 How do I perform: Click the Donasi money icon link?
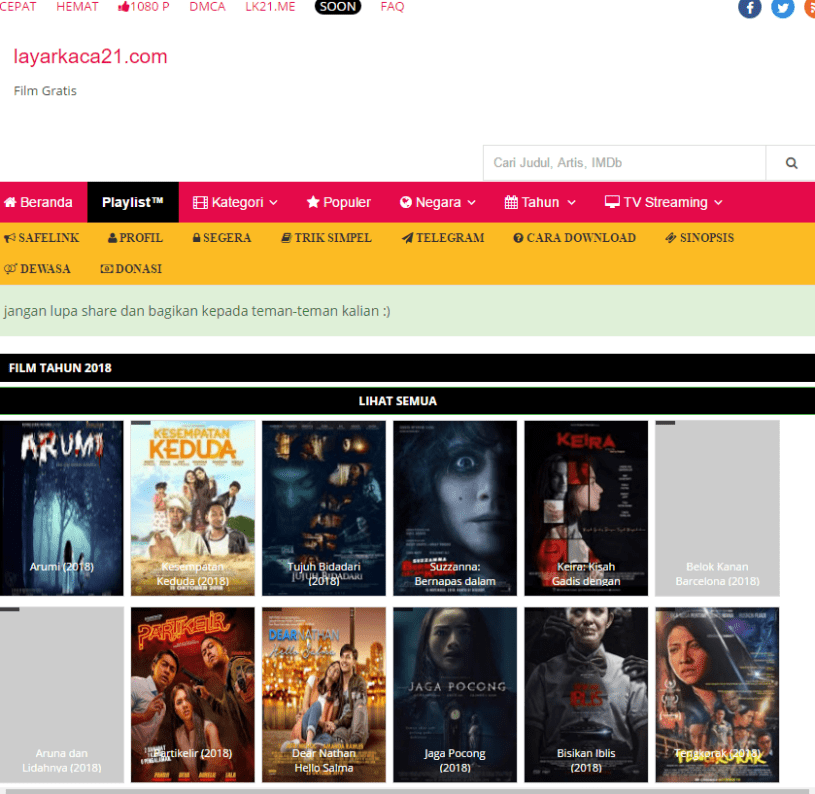(131, 269)
